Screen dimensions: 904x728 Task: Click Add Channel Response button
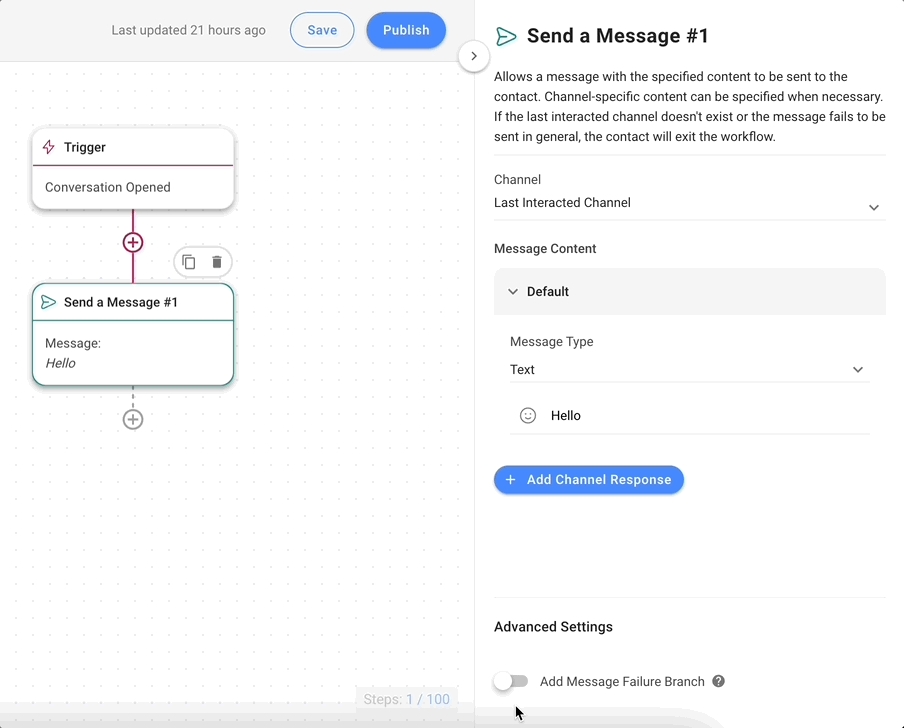click(x=589, y=480)
